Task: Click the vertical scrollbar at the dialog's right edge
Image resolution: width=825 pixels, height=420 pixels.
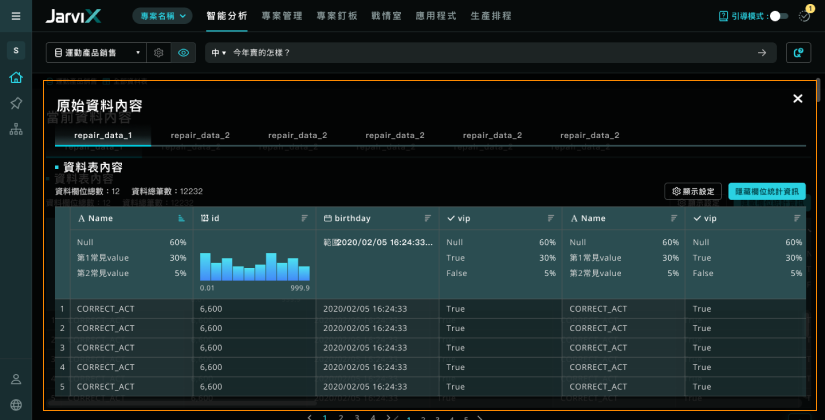Action: (818, 91)
